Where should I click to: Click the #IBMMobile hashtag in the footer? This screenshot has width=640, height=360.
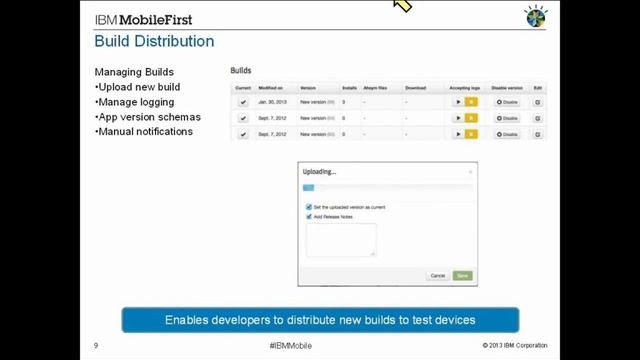pos(291,346)
